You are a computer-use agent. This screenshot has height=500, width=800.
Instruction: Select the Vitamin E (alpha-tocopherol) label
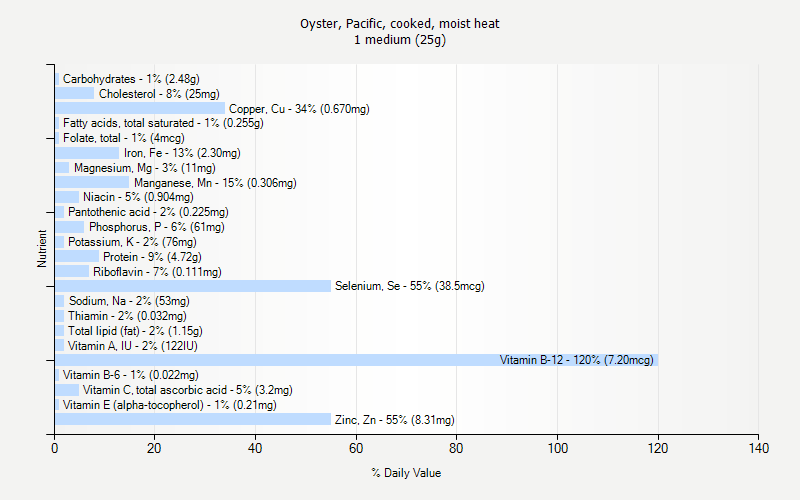[169, 405]
